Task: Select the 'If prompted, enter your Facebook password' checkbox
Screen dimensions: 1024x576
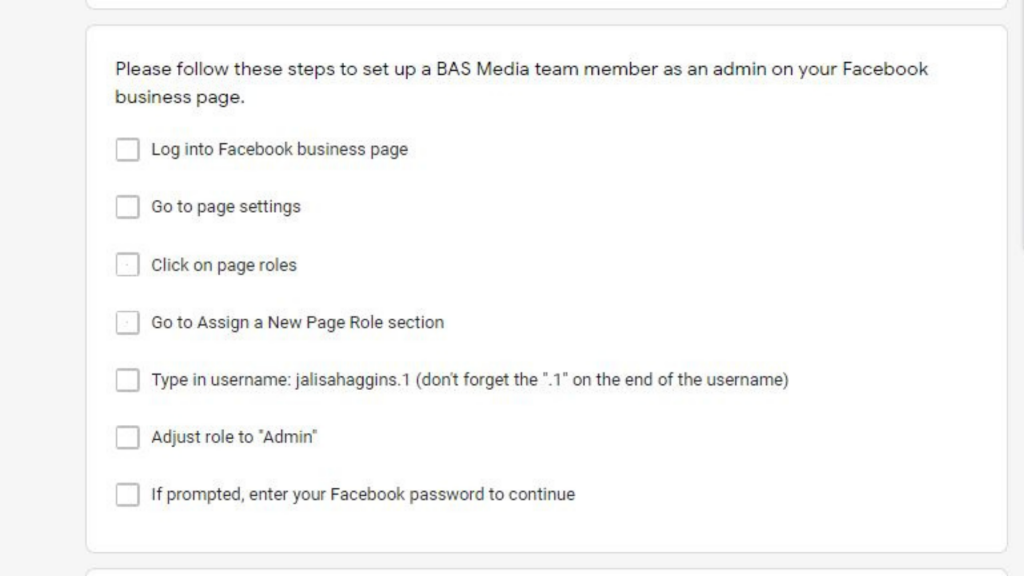Action: pos(127,495)
